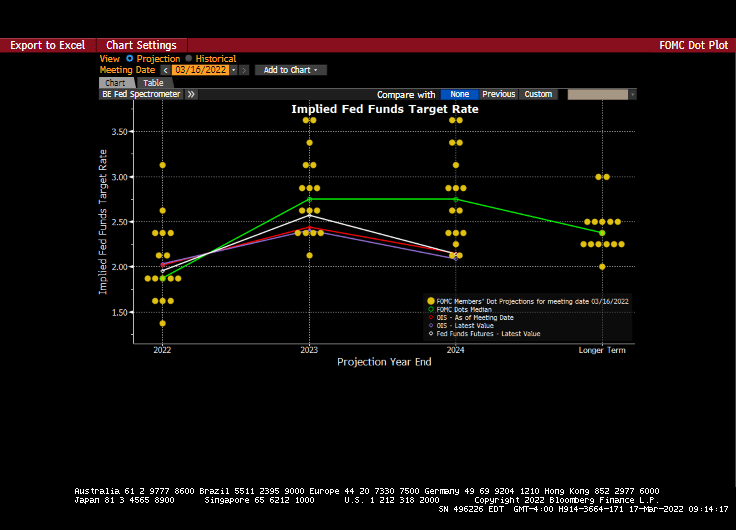Switch to the Table tab
Image resolution: width=736 pixels, height=530 pixels.
[x=153, y=83]
